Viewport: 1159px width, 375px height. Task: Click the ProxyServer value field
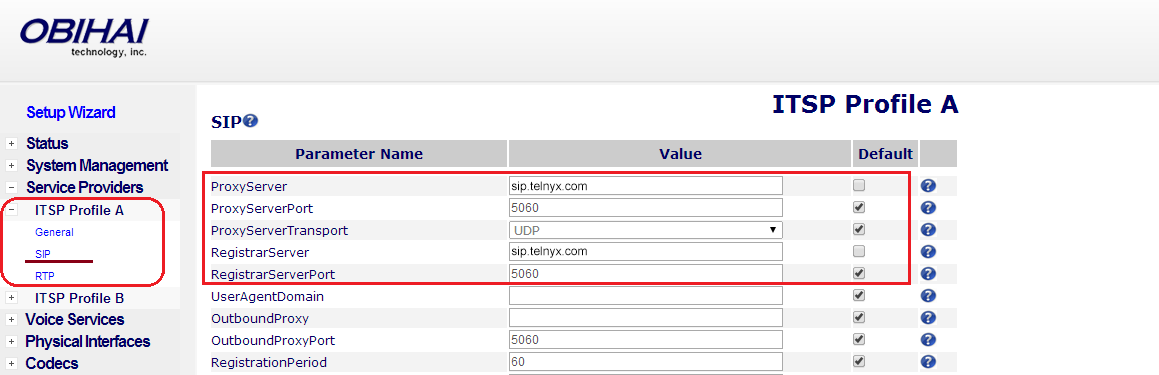coord(645,186)
